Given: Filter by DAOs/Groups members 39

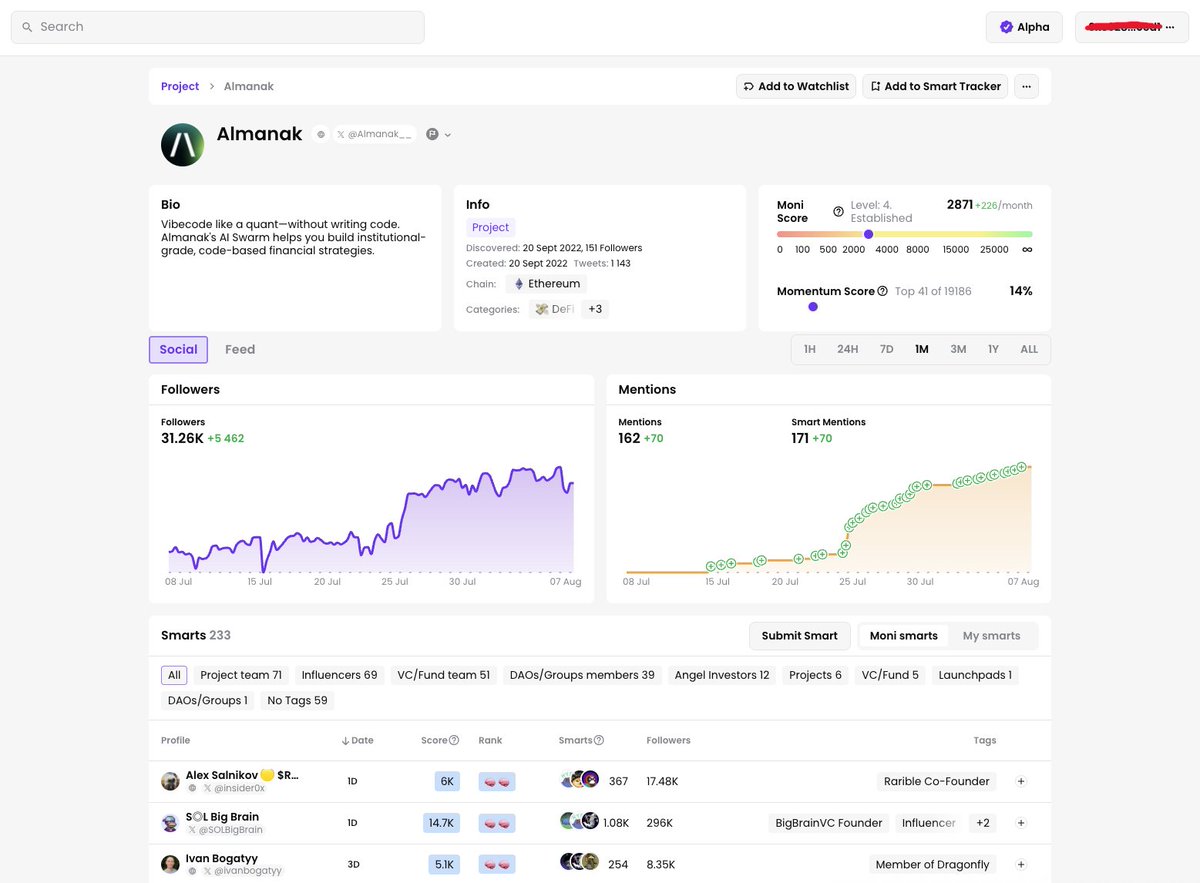Looking at the screenshot, I should point(582,675).
